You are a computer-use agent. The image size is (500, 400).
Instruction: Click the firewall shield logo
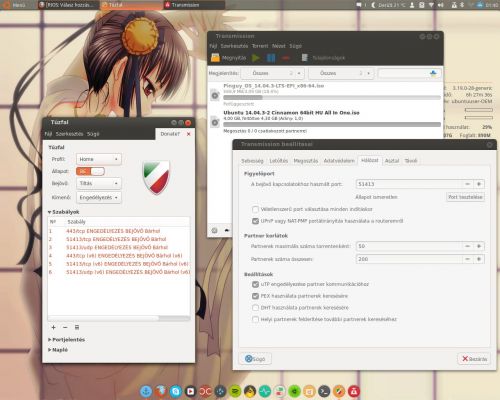coord(156,177)
